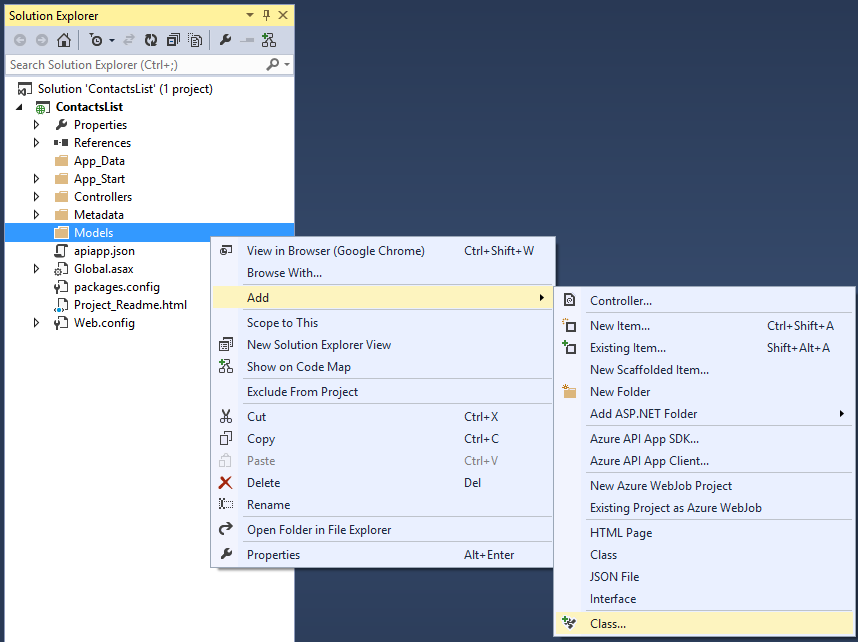Select the ContactsList project
Screen dimensions: 858x642
click(89, 107)
